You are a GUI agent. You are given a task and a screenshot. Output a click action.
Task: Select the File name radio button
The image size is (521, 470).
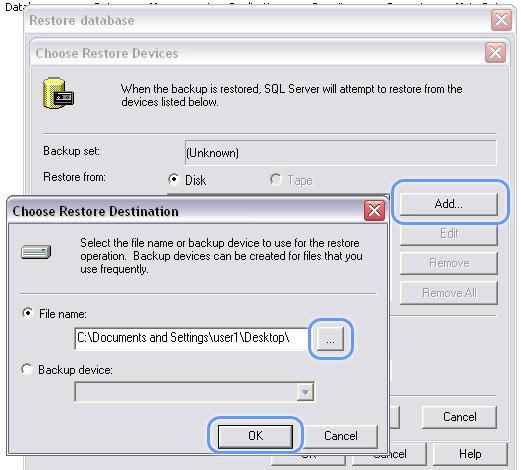[x=28, y=313]
